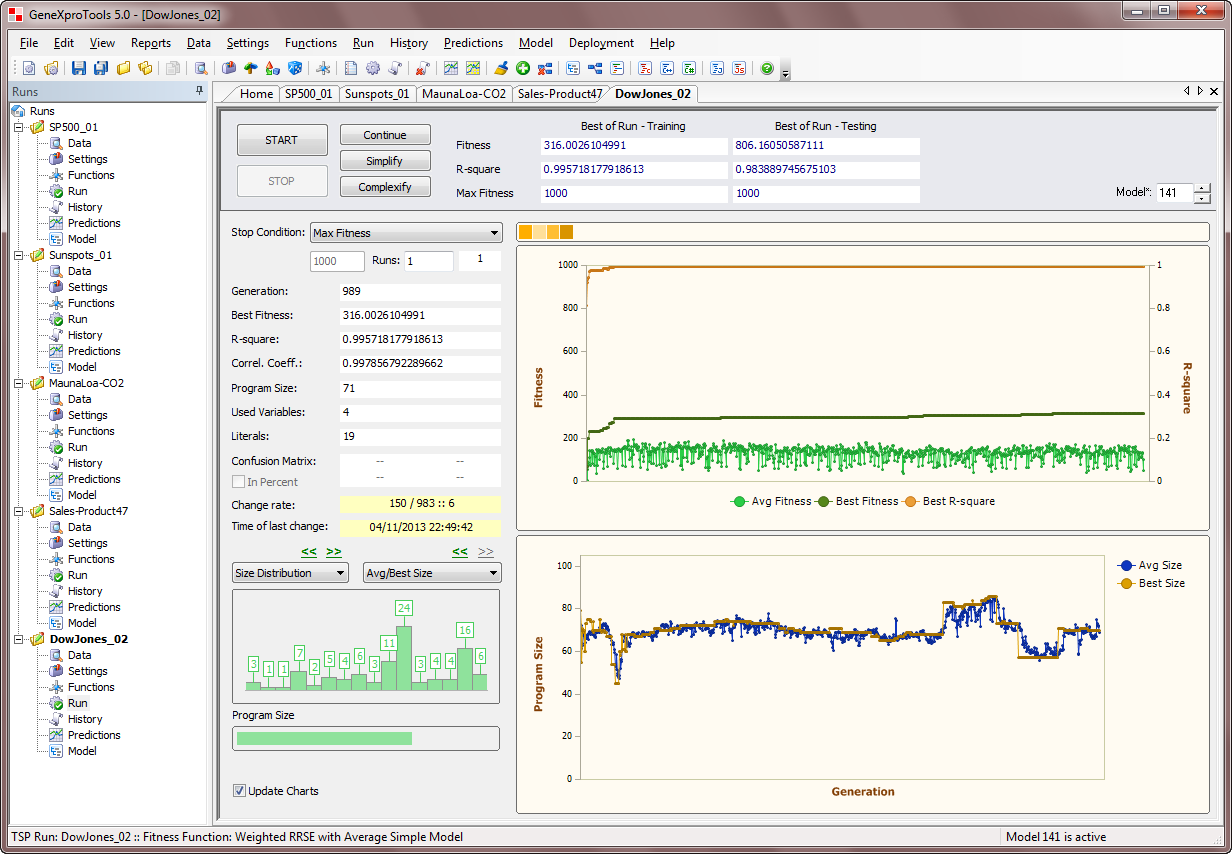Expand the Avg/Best Size dropdown
Viewport: 1232px width, 854px height.
point(432,573)
